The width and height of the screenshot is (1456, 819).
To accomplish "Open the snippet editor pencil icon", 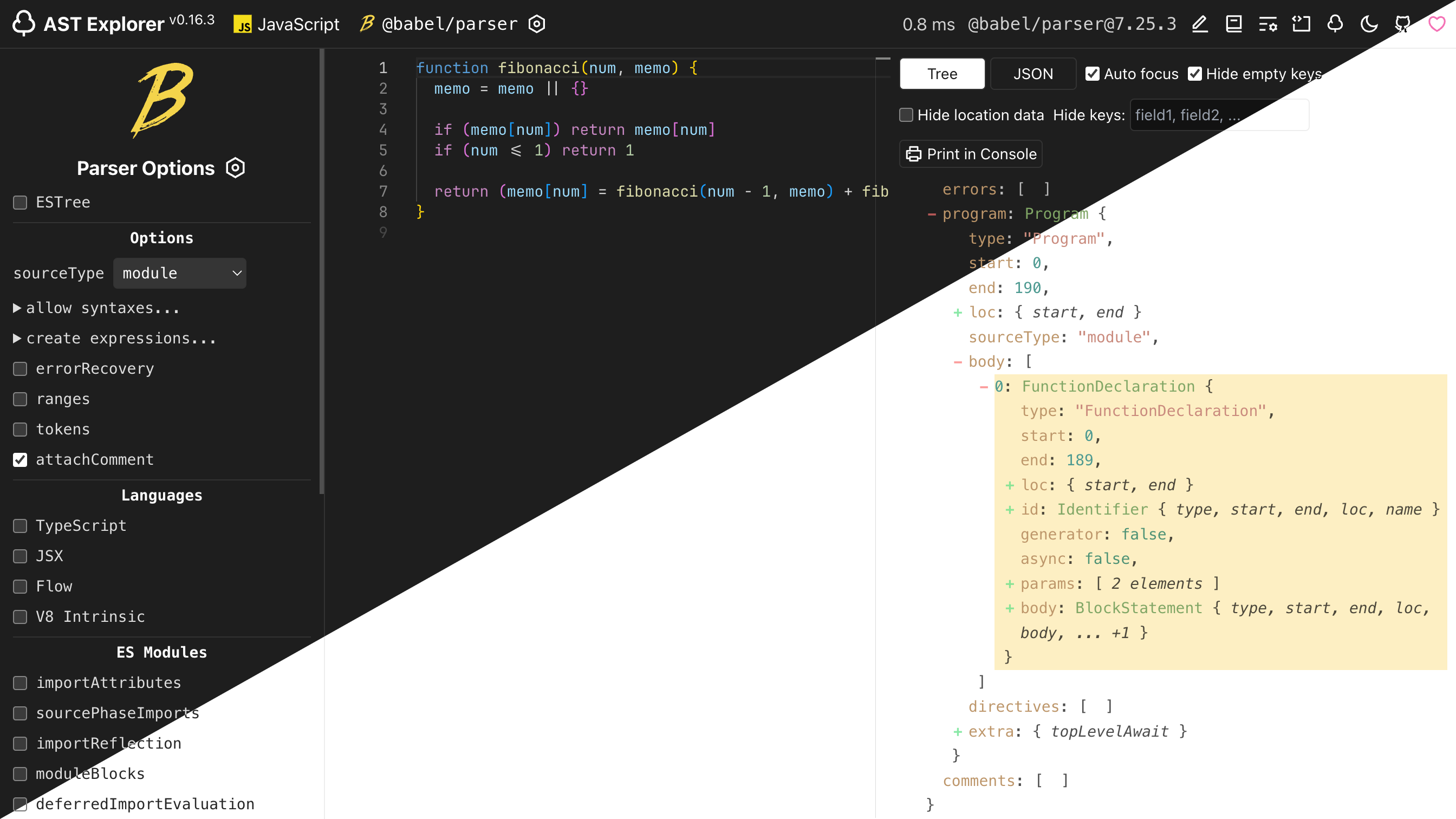I will click(x=1199, y=24).
